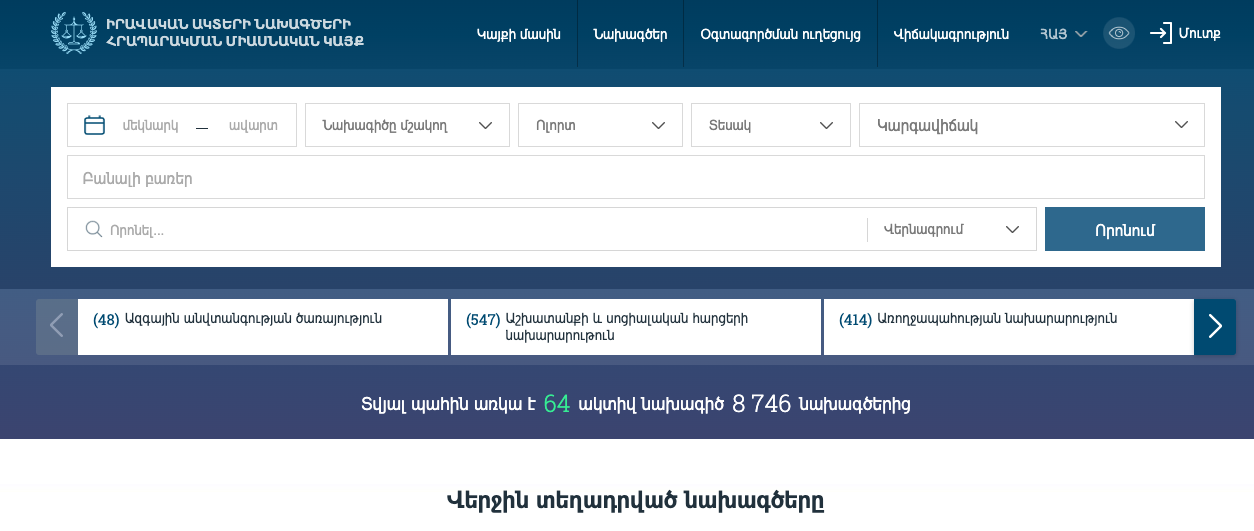Expand the Կարգավիճակ dropdown
1254x531 pixels.
(x=1031, y=125)
